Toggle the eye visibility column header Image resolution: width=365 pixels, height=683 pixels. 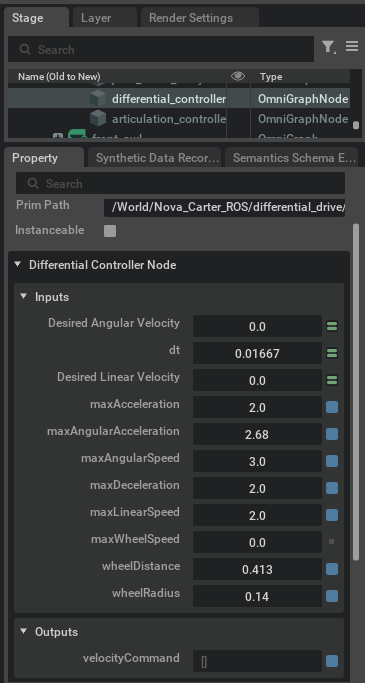(238, 76)
